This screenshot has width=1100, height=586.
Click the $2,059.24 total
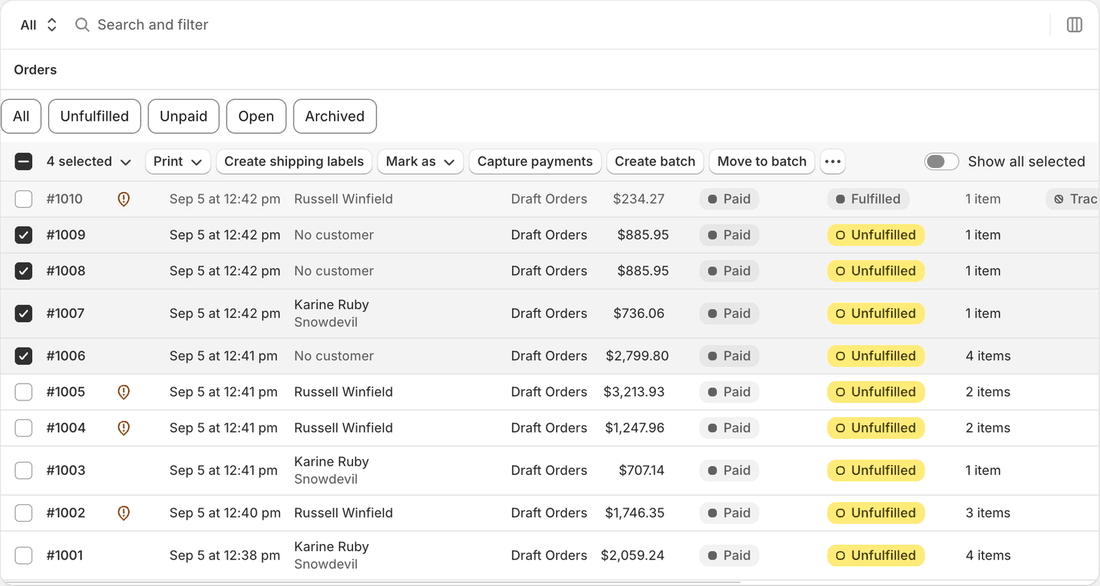point(632,556)
